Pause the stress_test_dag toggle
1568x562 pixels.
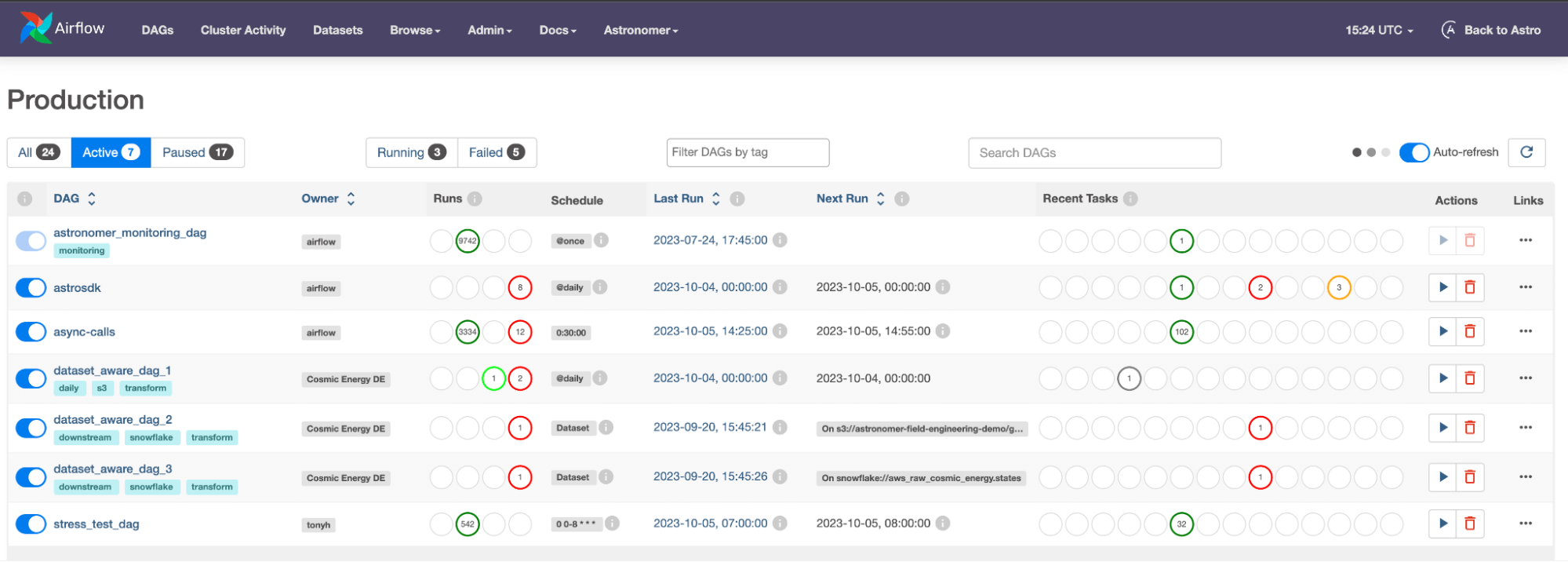pyautogui.click(x=31, y=524)
